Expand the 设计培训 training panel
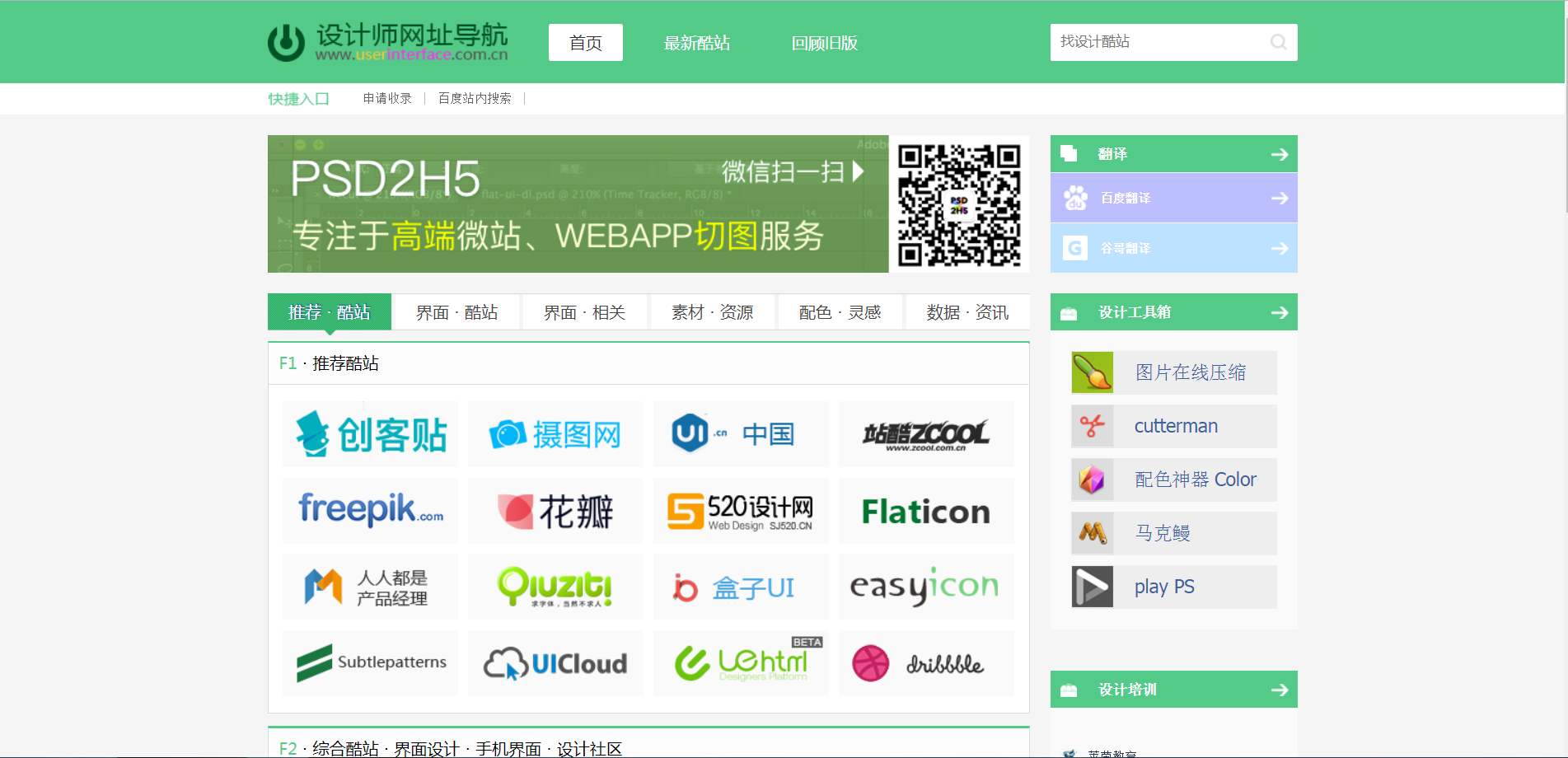The height and width of the screenshot is (758, 1568). click(1279, 689)
